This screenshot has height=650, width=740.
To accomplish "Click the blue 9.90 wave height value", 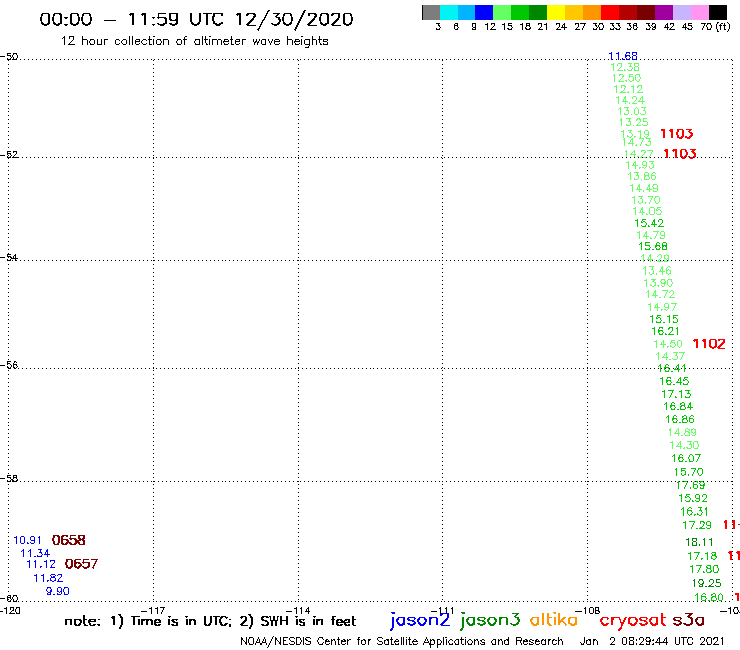I will 58,591.
